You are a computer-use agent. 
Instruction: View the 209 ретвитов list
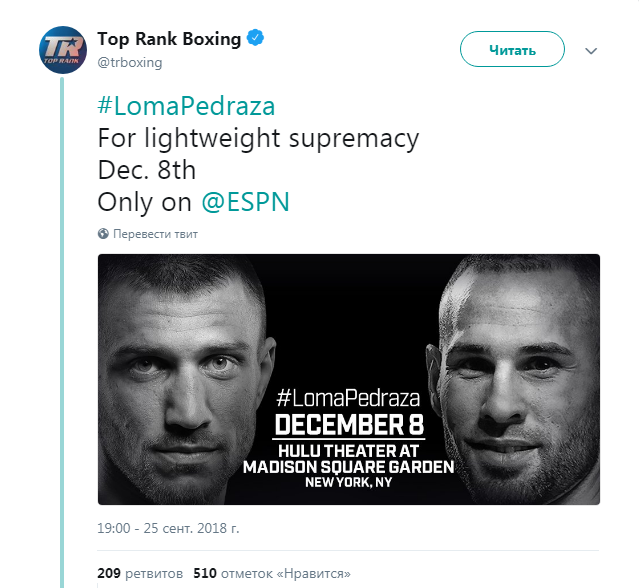(x=140, y=574)
